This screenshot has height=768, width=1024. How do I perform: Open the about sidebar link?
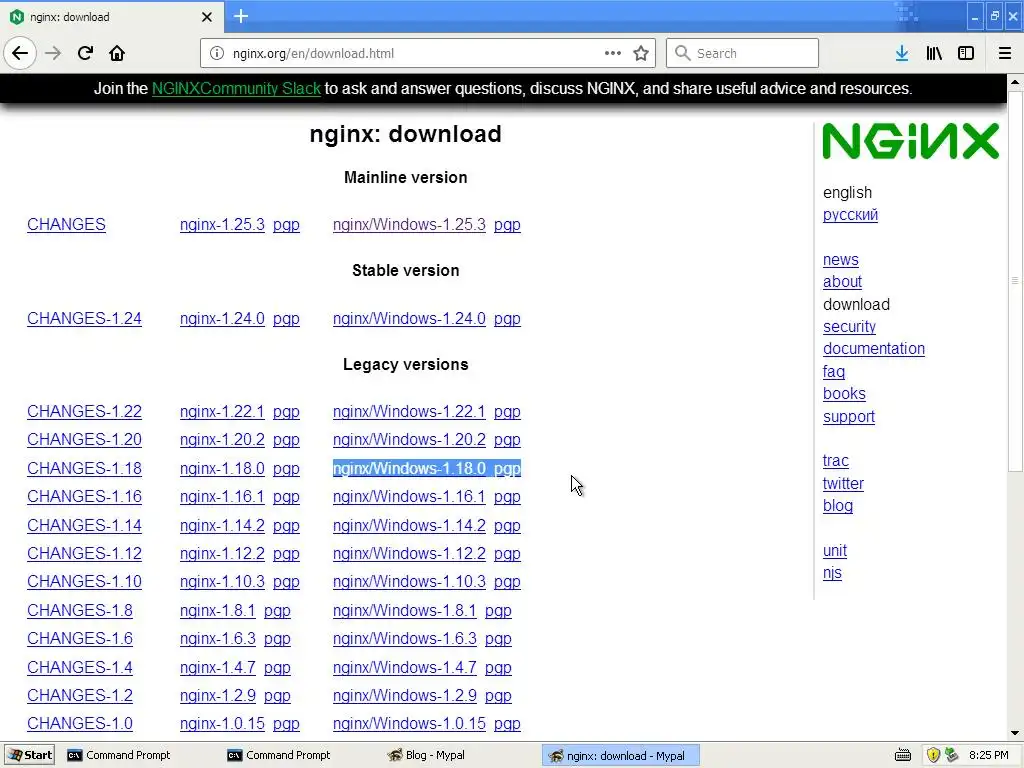[842, 282]
